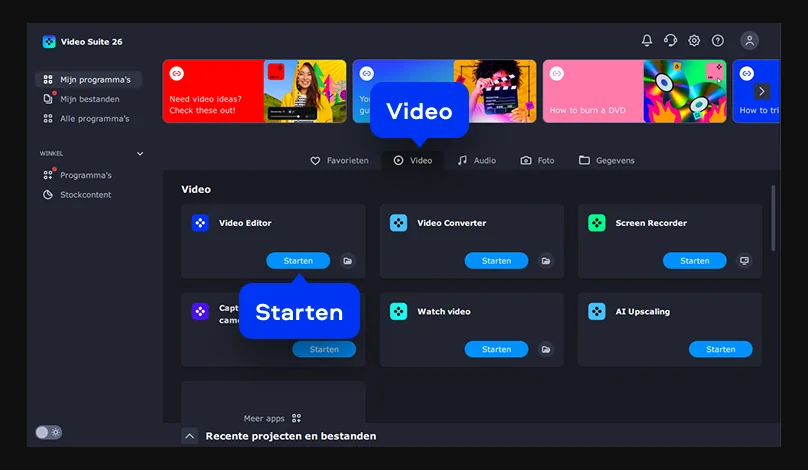Viewport: 808px width, 470px height.
Task: Click monitor icon next to Screen Recorder Starten
Action: coord(744,261)
